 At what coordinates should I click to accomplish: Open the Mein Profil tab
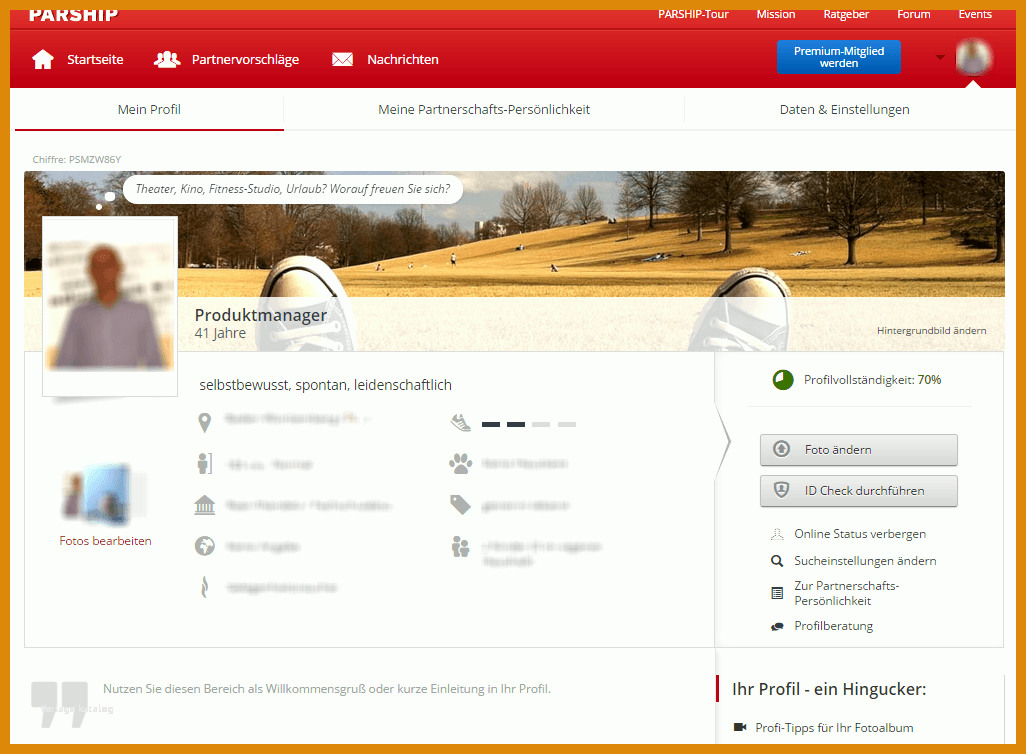click(149, 109)
